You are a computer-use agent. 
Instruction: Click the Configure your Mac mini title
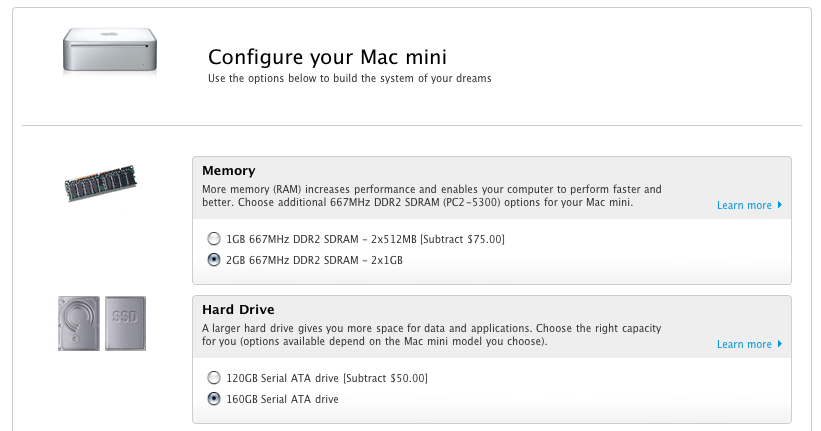click(327, 57)
